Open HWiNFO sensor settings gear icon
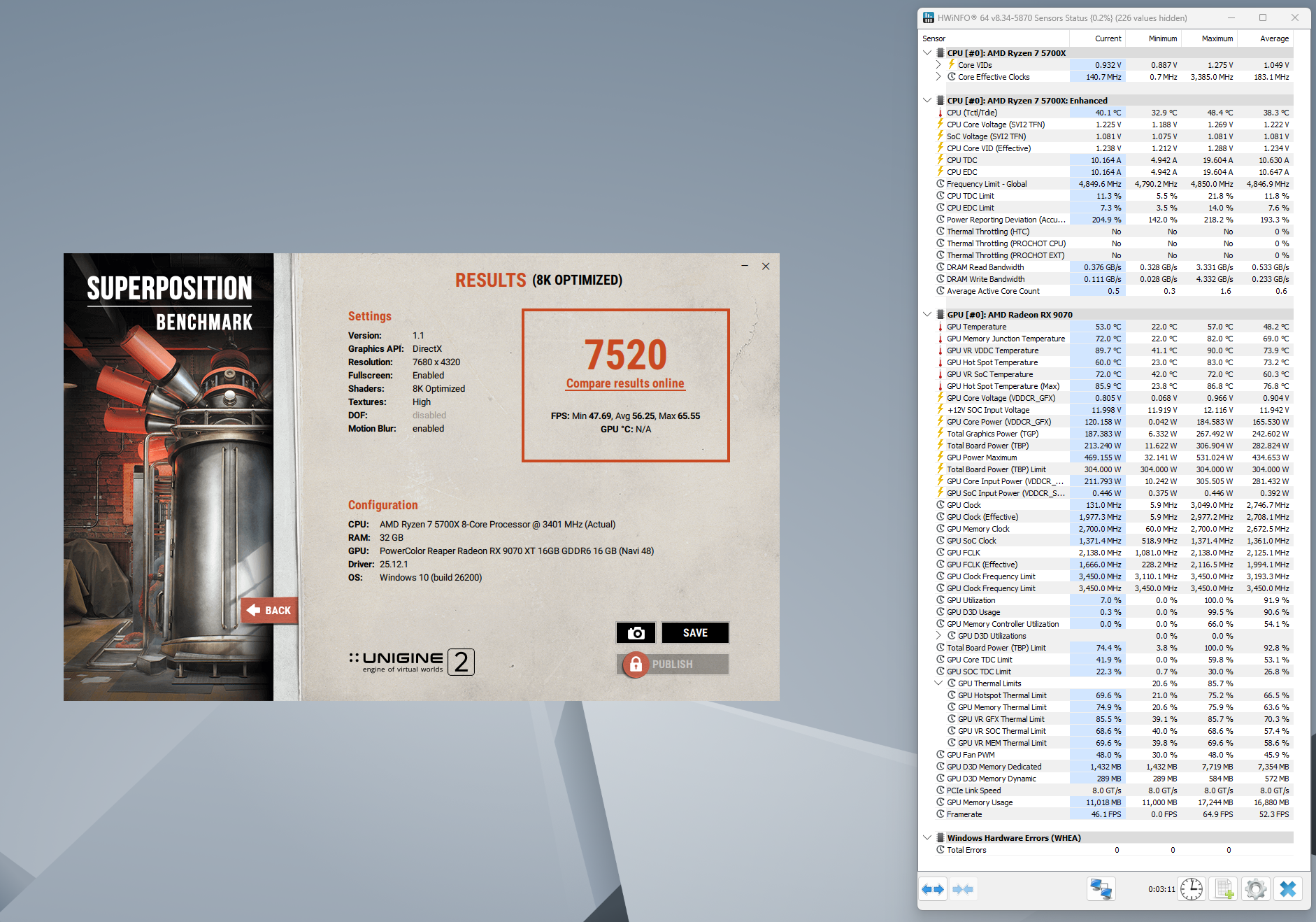 coord(1256,889)
